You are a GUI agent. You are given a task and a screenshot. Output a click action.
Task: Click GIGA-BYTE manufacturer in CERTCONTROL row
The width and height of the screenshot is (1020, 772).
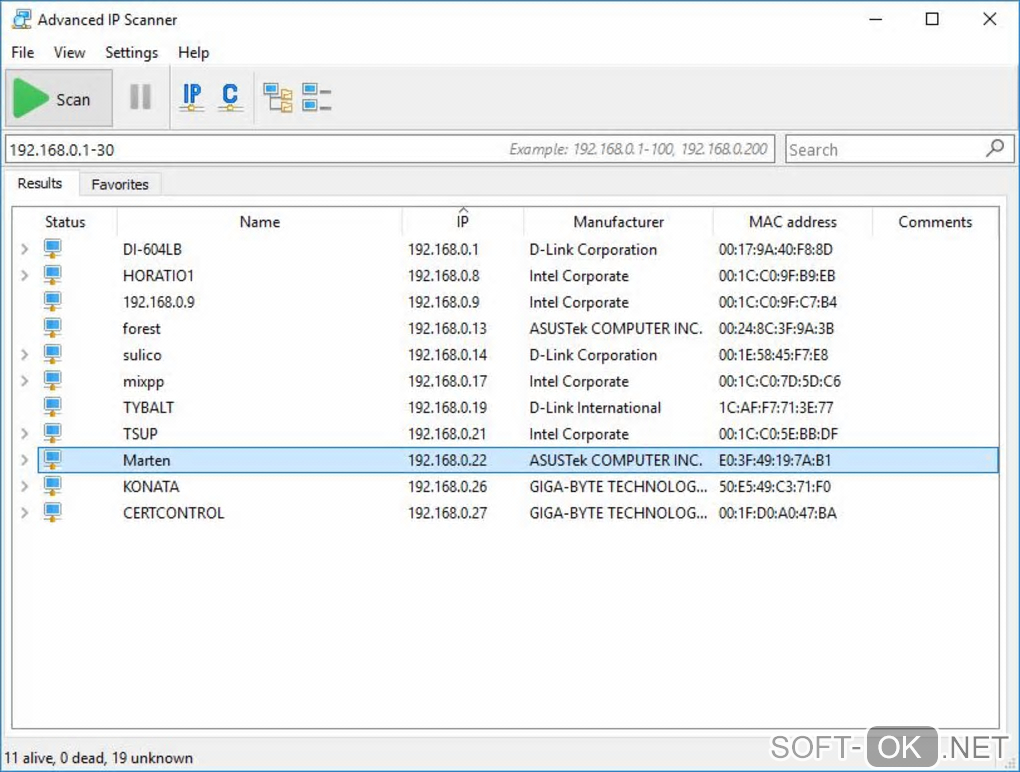(618, 513)
